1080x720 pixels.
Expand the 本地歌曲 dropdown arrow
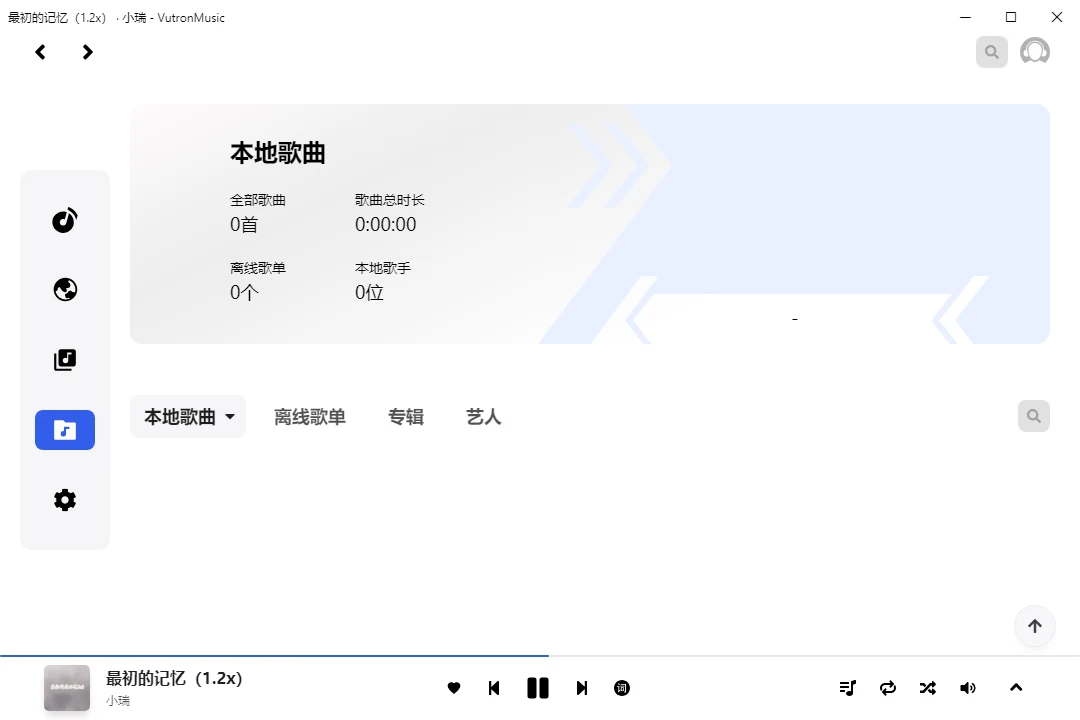click(230, 417)
